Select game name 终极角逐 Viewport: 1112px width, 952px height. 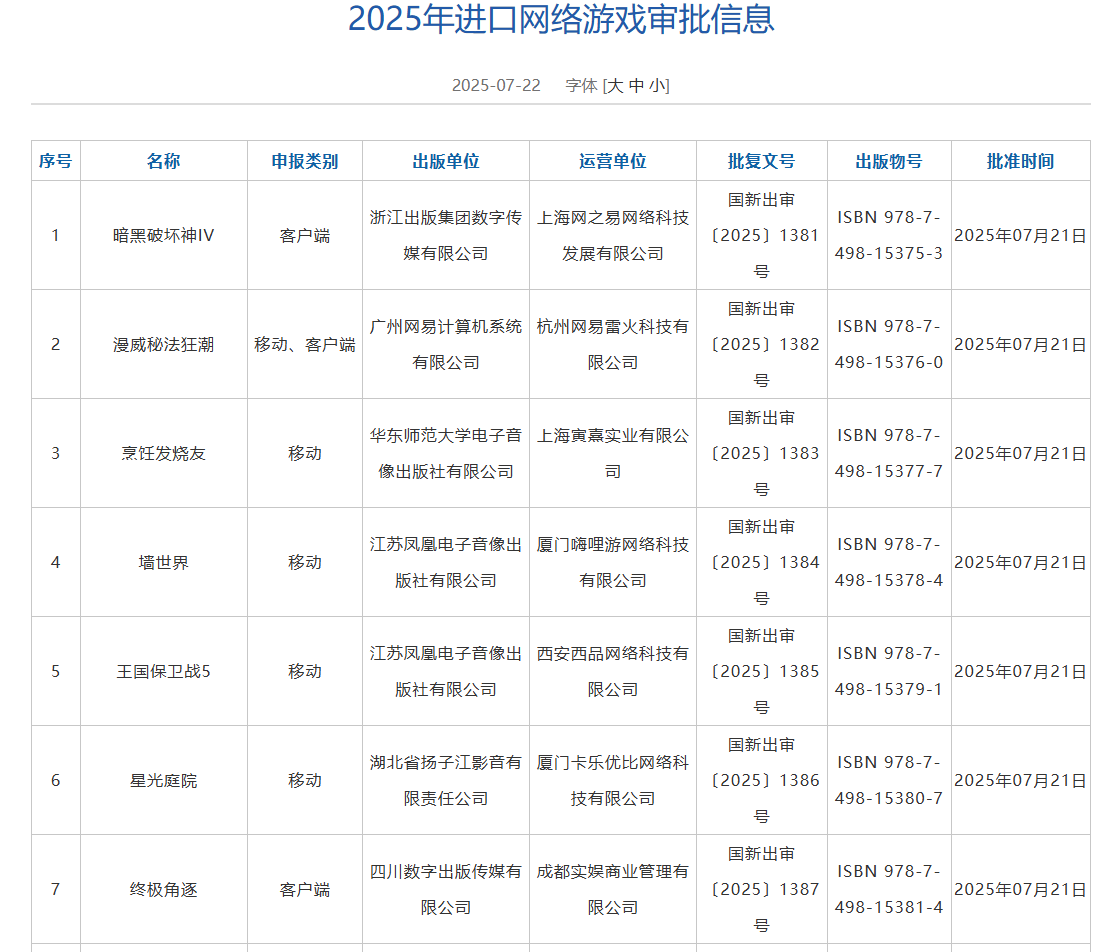coord(164,890)
